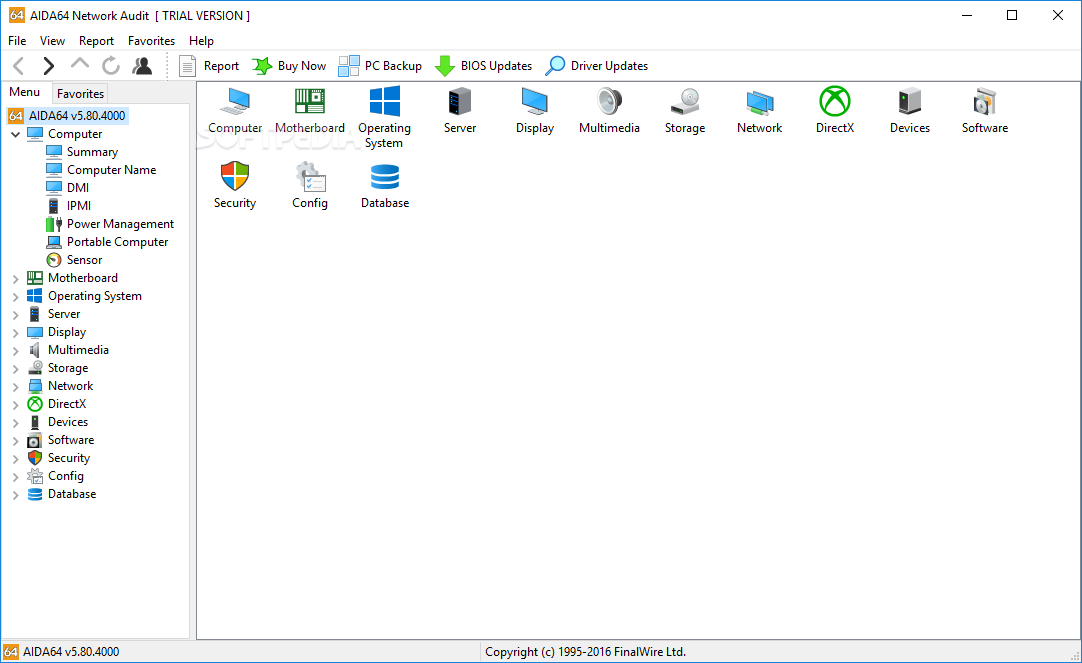Screen dimensions: 1082x663
Task: Open the Display icon in main pane
Action: pyautogui.click(x=535, y=101)
